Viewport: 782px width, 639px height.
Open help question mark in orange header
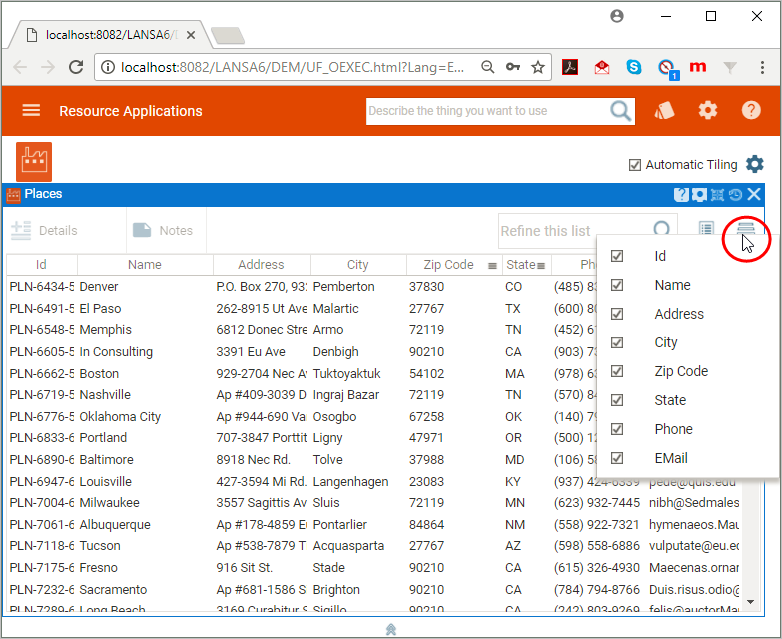751,110
